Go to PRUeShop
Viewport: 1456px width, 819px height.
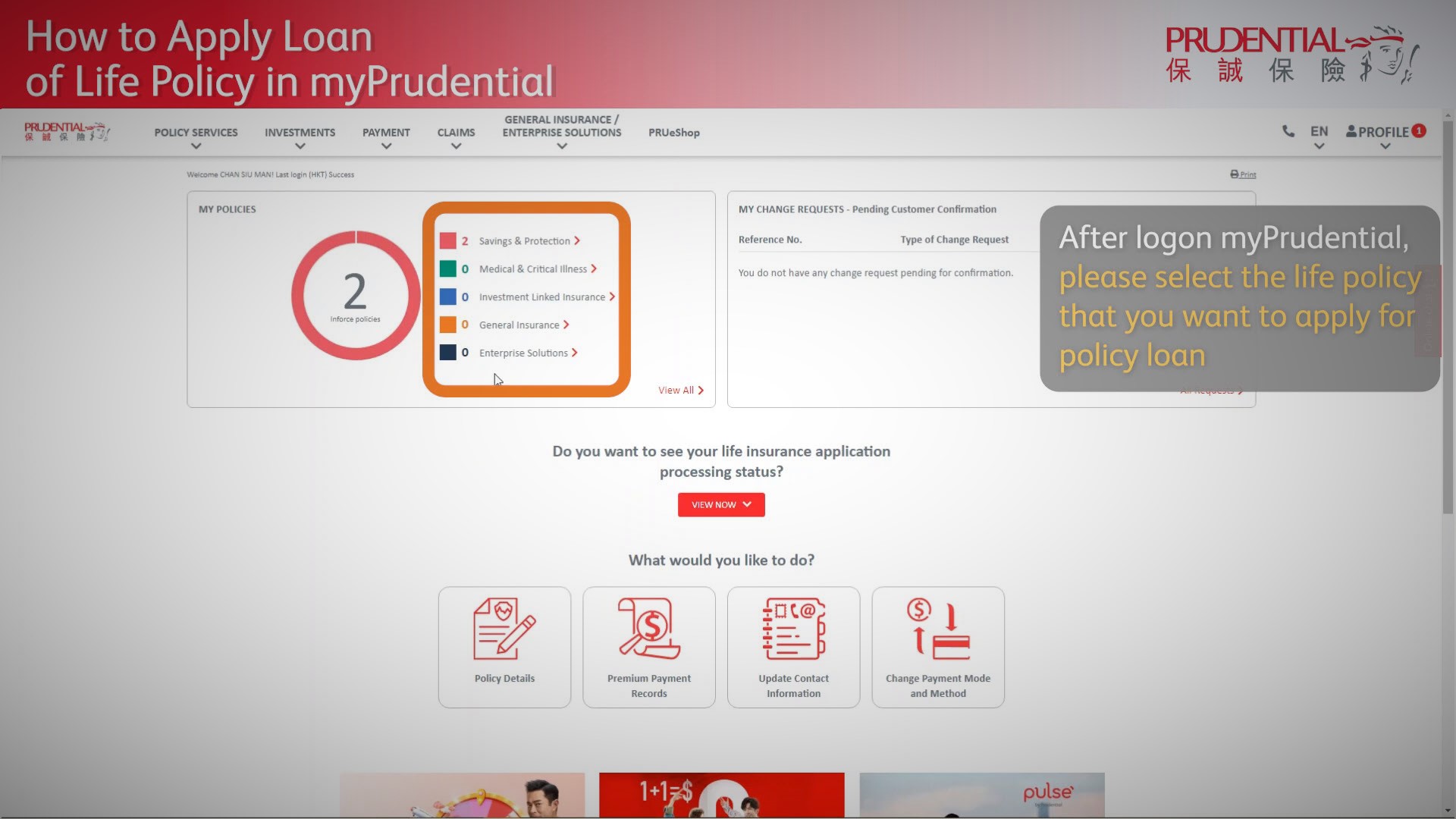point(674,133)
